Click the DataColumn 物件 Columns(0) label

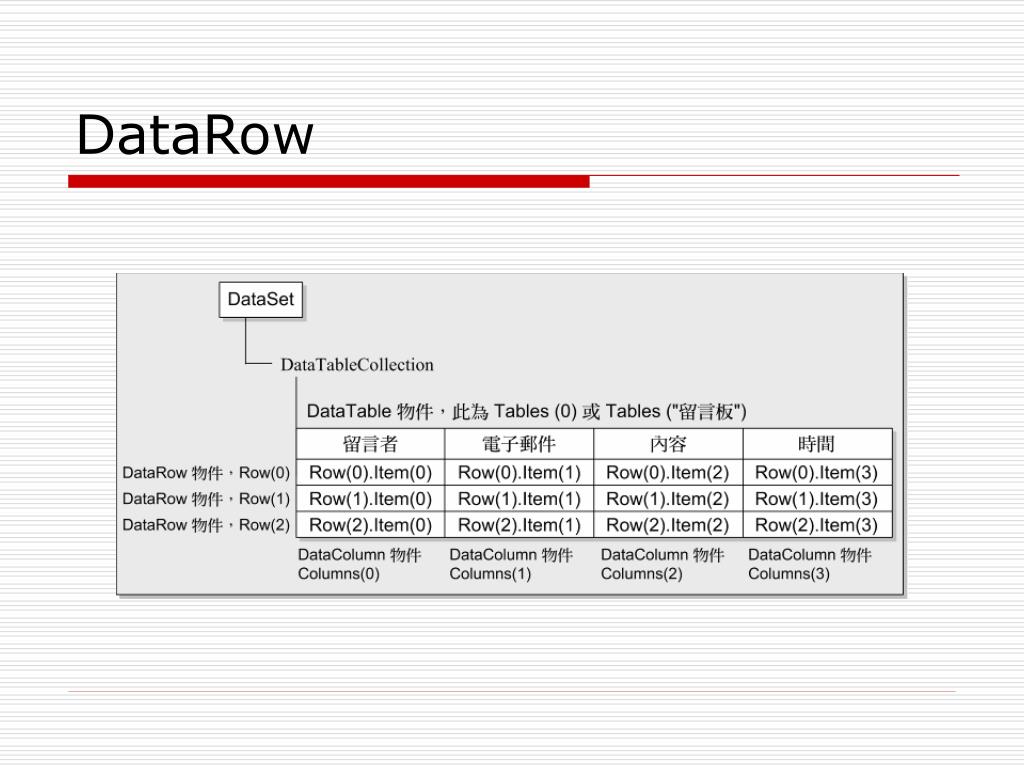pyautogui.click(x=360, y=564)
